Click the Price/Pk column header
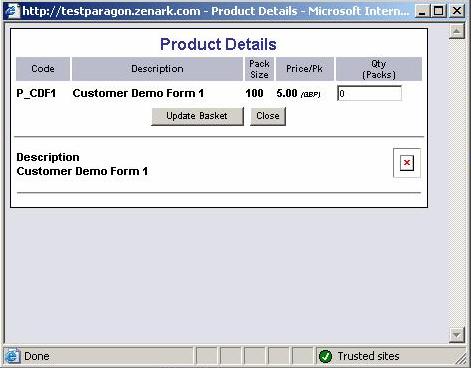471x368 pixels. [x=305, y=69]
